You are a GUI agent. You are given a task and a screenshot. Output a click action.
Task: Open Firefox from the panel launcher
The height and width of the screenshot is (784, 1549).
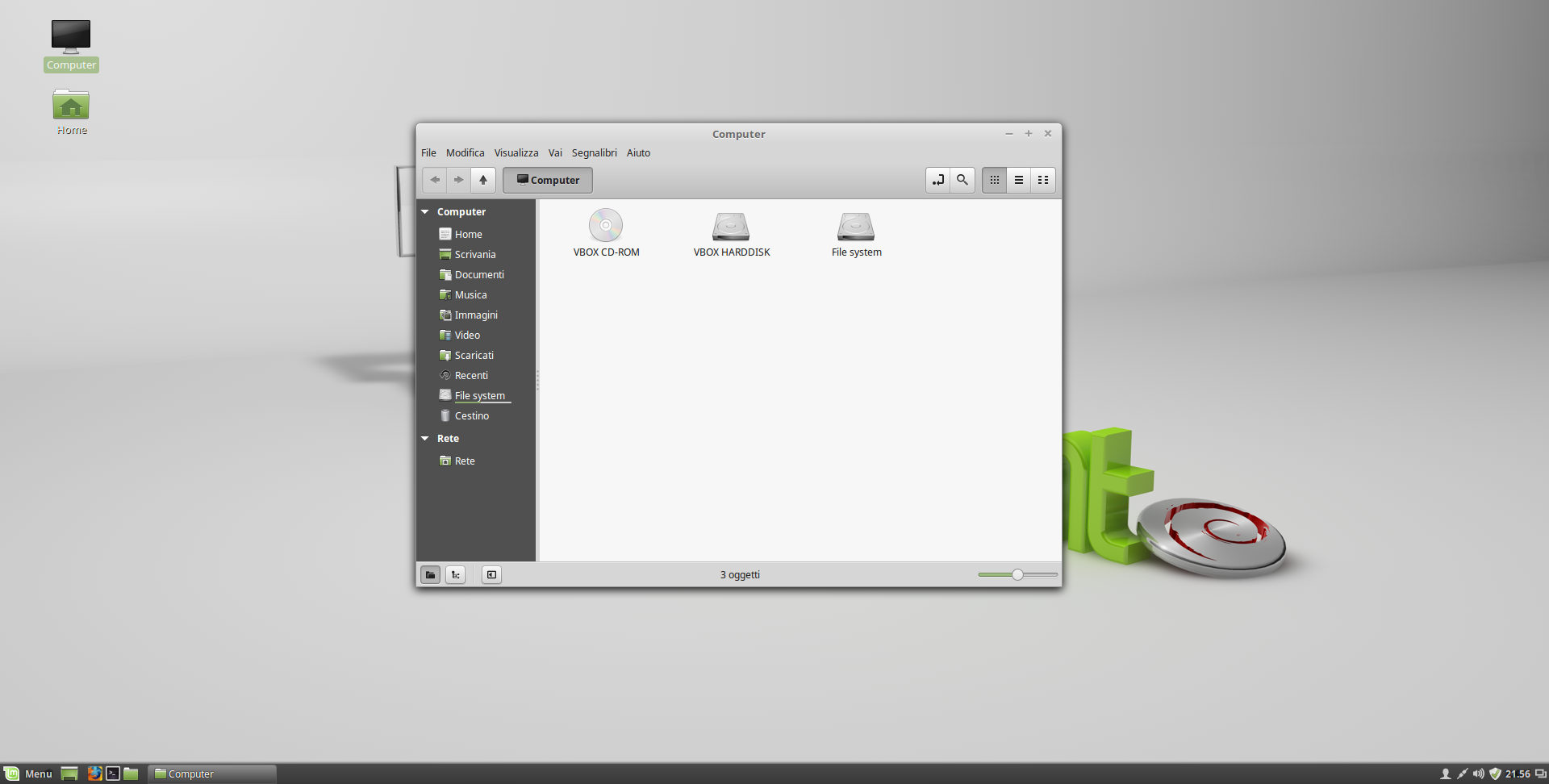pyautogui.click(x=94, y=774)
